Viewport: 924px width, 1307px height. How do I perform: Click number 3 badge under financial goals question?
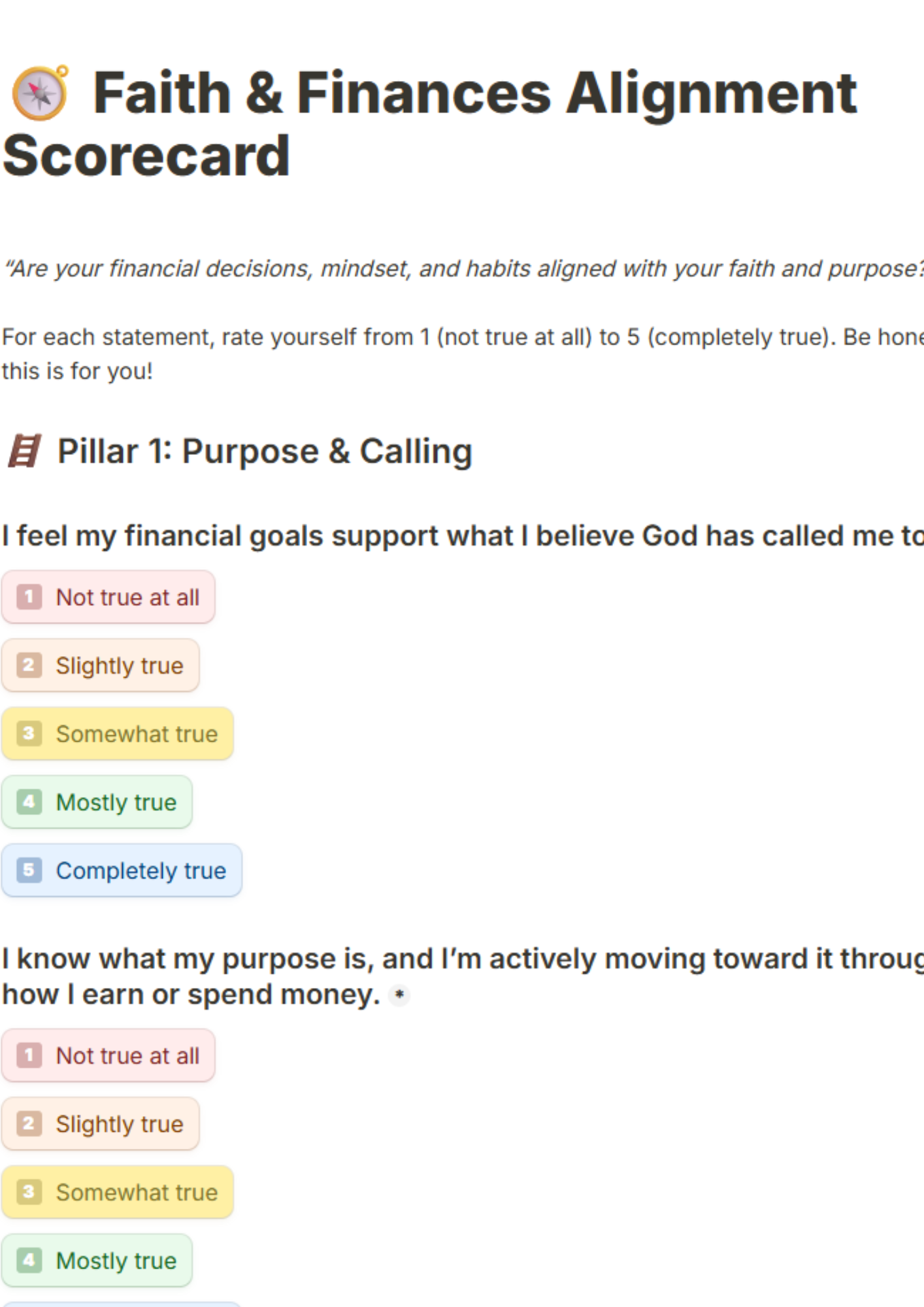pyautogui.click(x=29, y=733)
